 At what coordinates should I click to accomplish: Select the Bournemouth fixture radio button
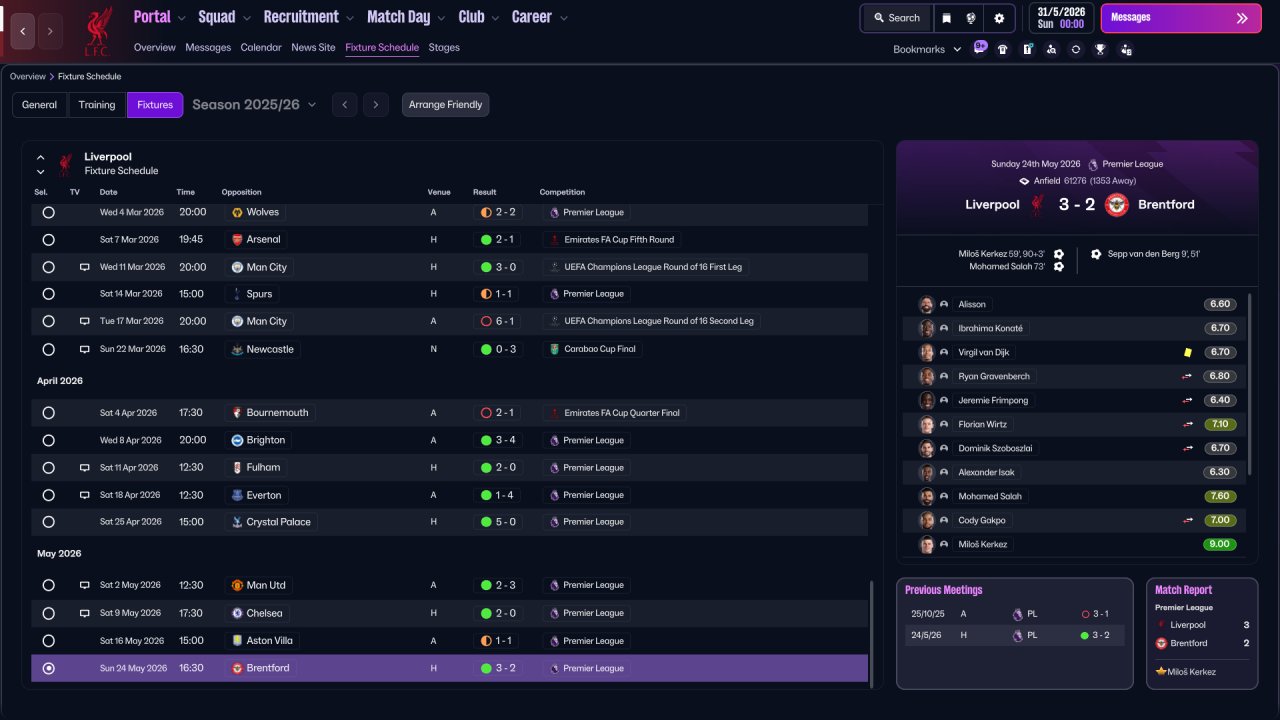point(48,413)
